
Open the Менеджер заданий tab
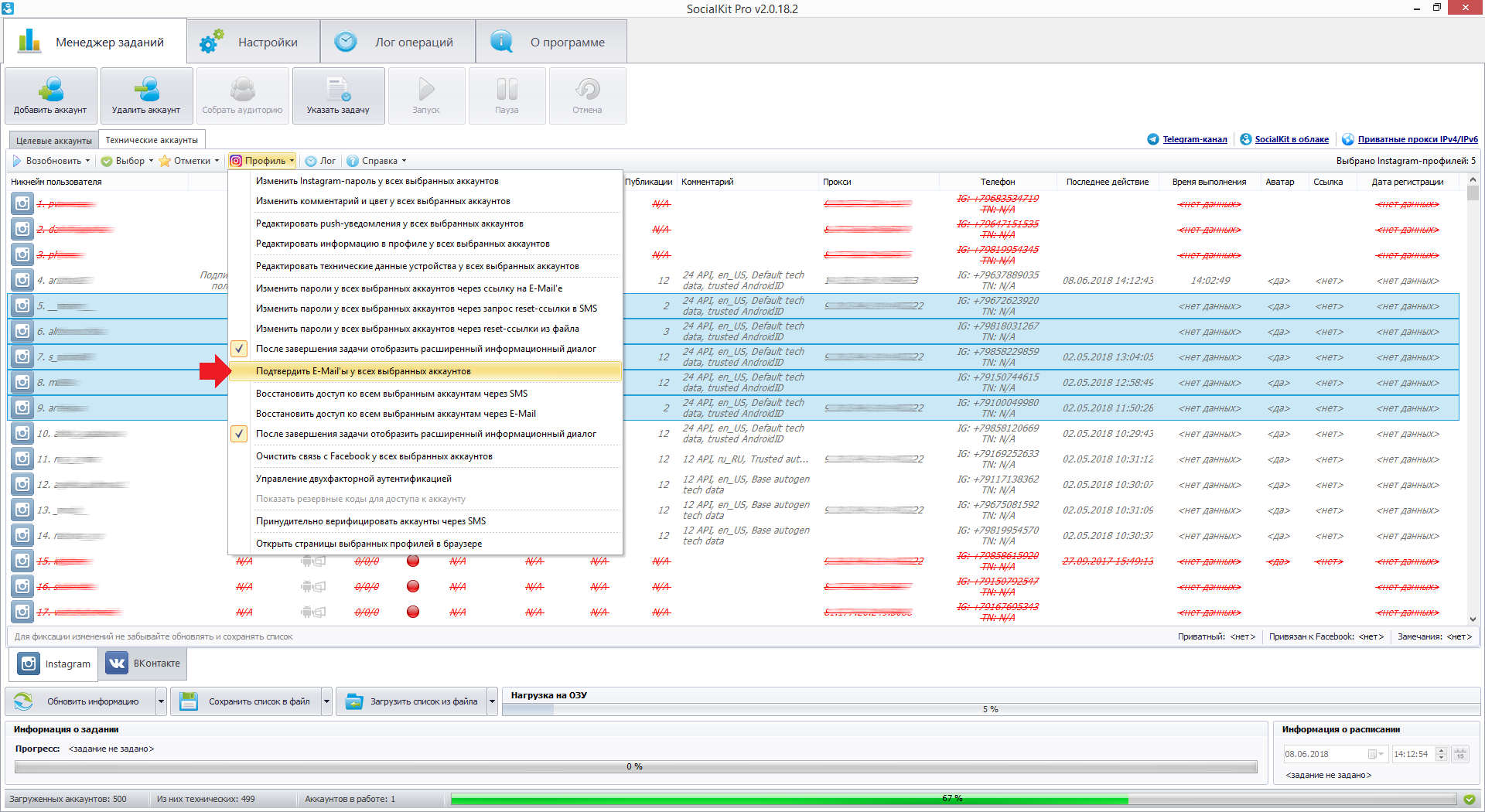(x=94, y=42)
